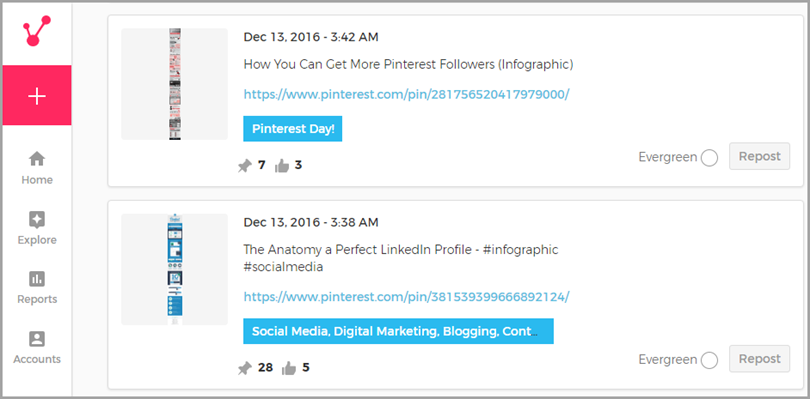
Task: Click the pink Viraltag logo icon
Action: 37,31
